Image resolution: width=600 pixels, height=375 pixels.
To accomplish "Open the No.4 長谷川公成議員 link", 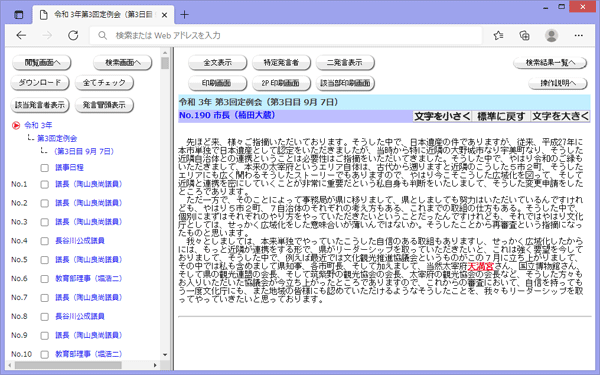I will click(80, 241).
